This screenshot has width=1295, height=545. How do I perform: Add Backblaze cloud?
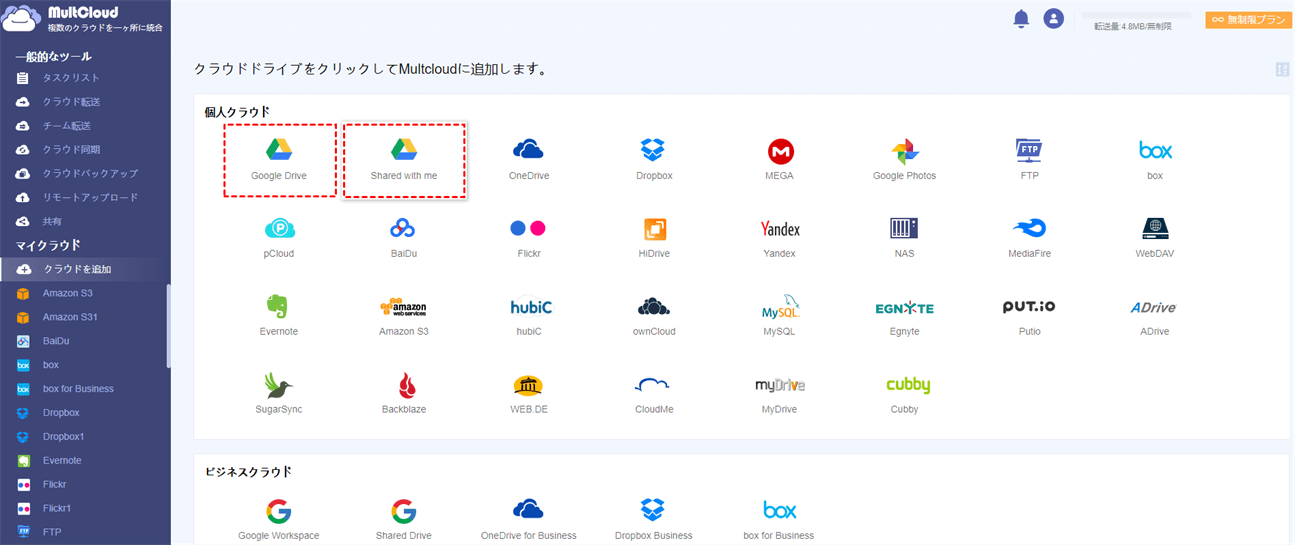tap(404, 394)
